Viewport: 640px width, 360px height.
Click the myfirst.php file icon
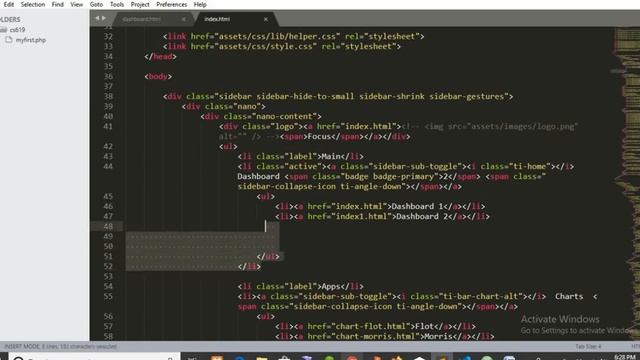[9, 40]
